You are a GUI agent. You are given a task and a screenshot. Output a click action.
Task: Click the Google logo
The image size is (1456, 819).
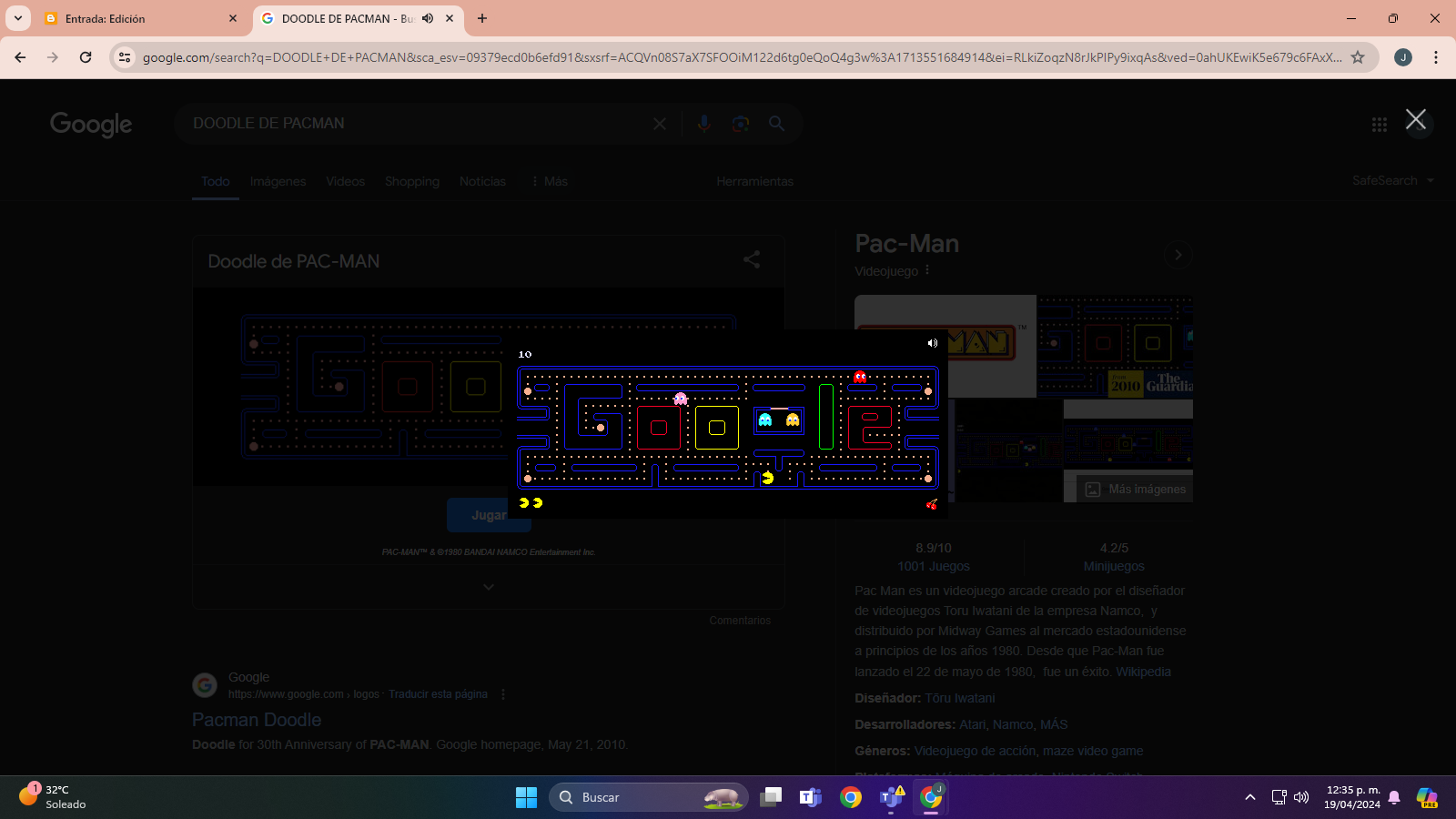pyautogui.click(x=91, y=124)
